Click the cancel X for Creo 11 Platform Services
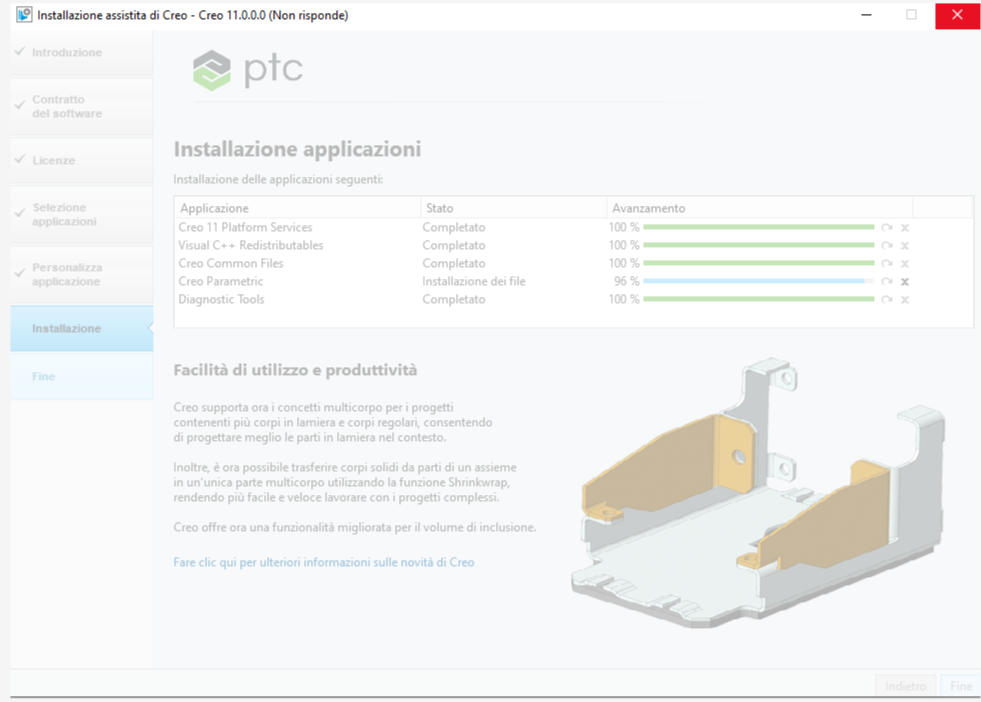The height and width of the screenshot is (702, 981). pos(905,228)
